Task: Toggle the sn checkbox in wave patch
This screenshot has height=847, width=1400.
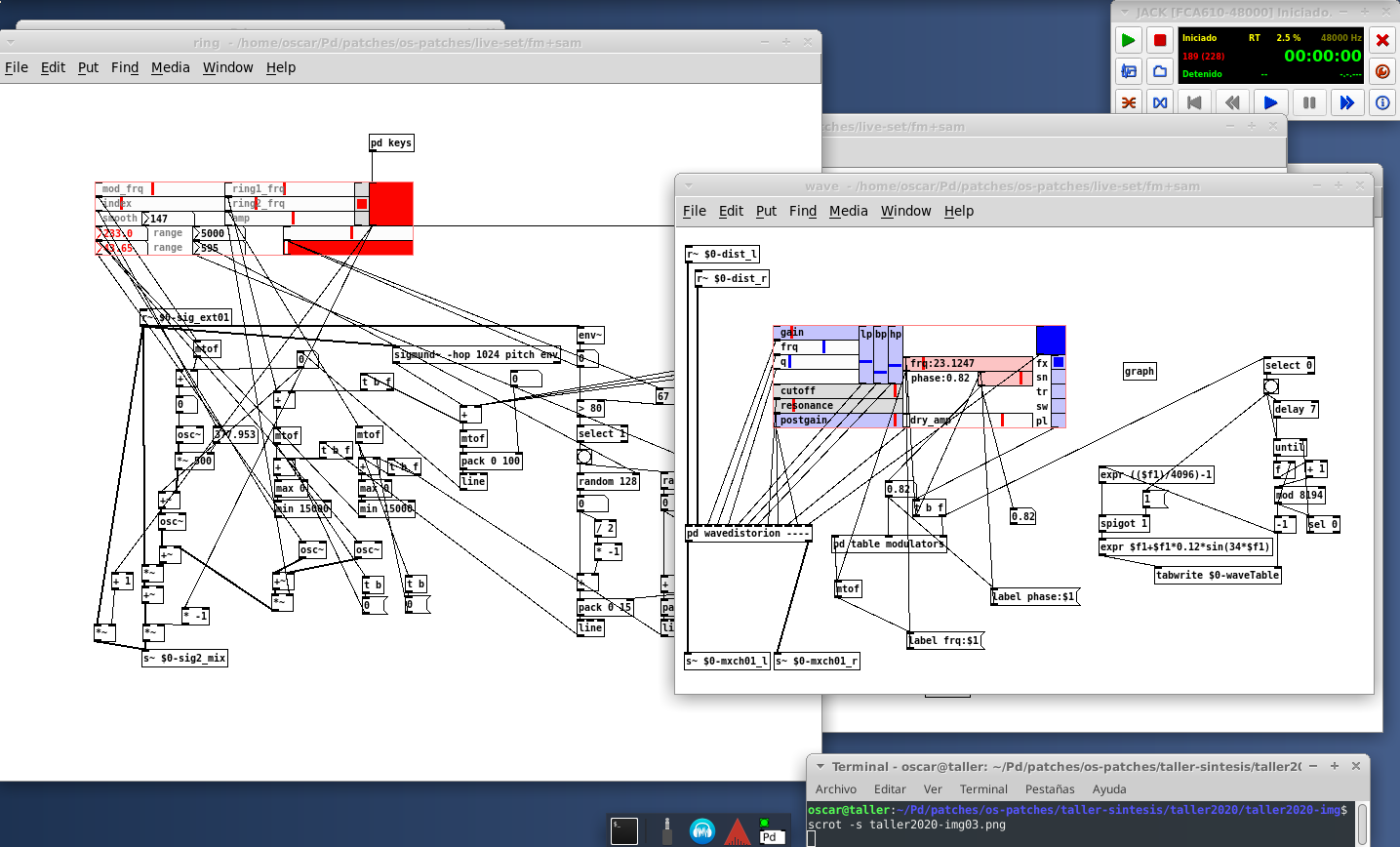Action: click(x=1059, y=378)
